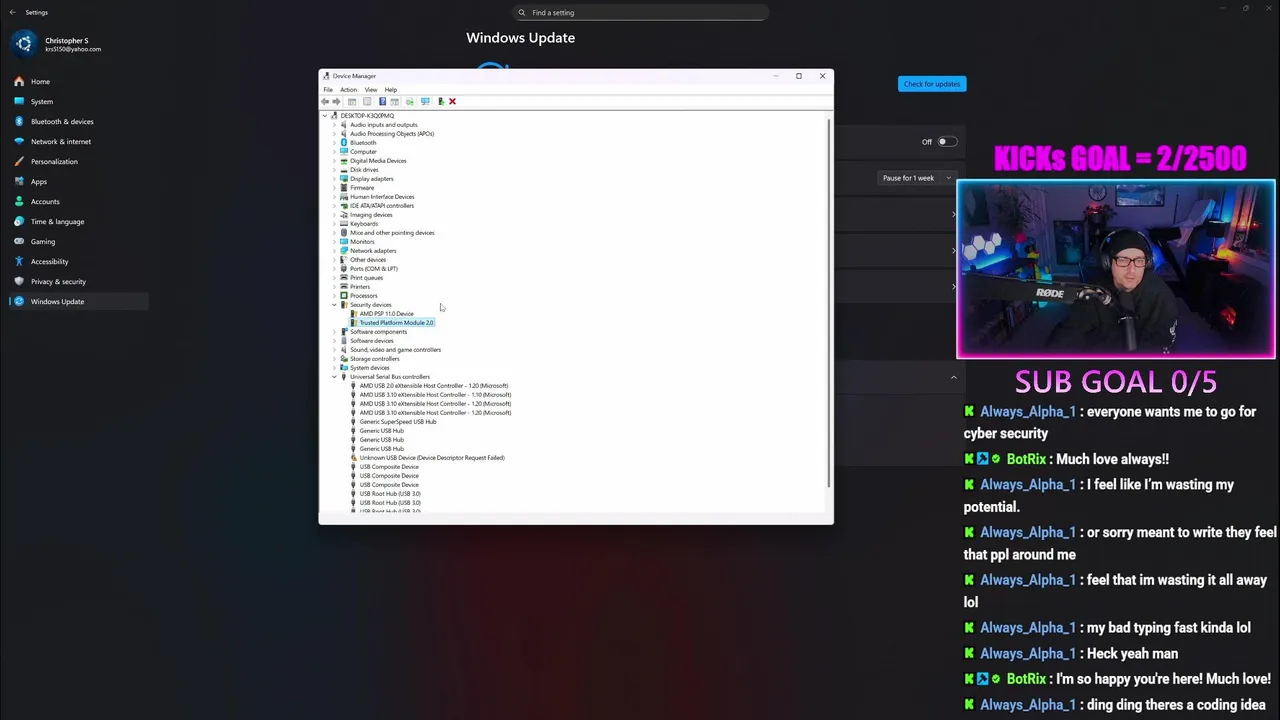Expand the System devices chevron
This screenshot has height=720, width=1280.
[x=334, y=368]
